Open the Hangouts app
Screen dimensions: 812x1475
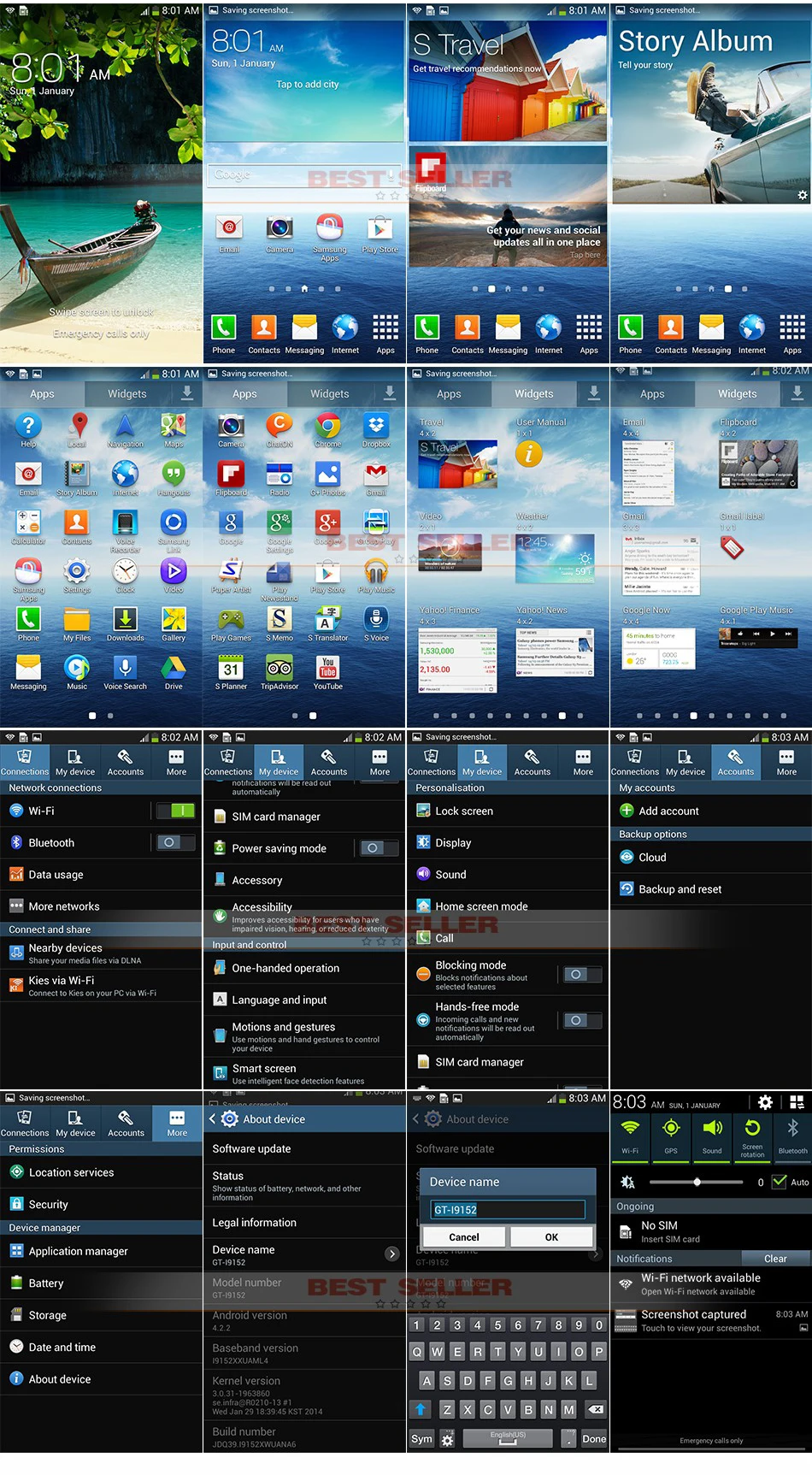[x=174, y=475]
